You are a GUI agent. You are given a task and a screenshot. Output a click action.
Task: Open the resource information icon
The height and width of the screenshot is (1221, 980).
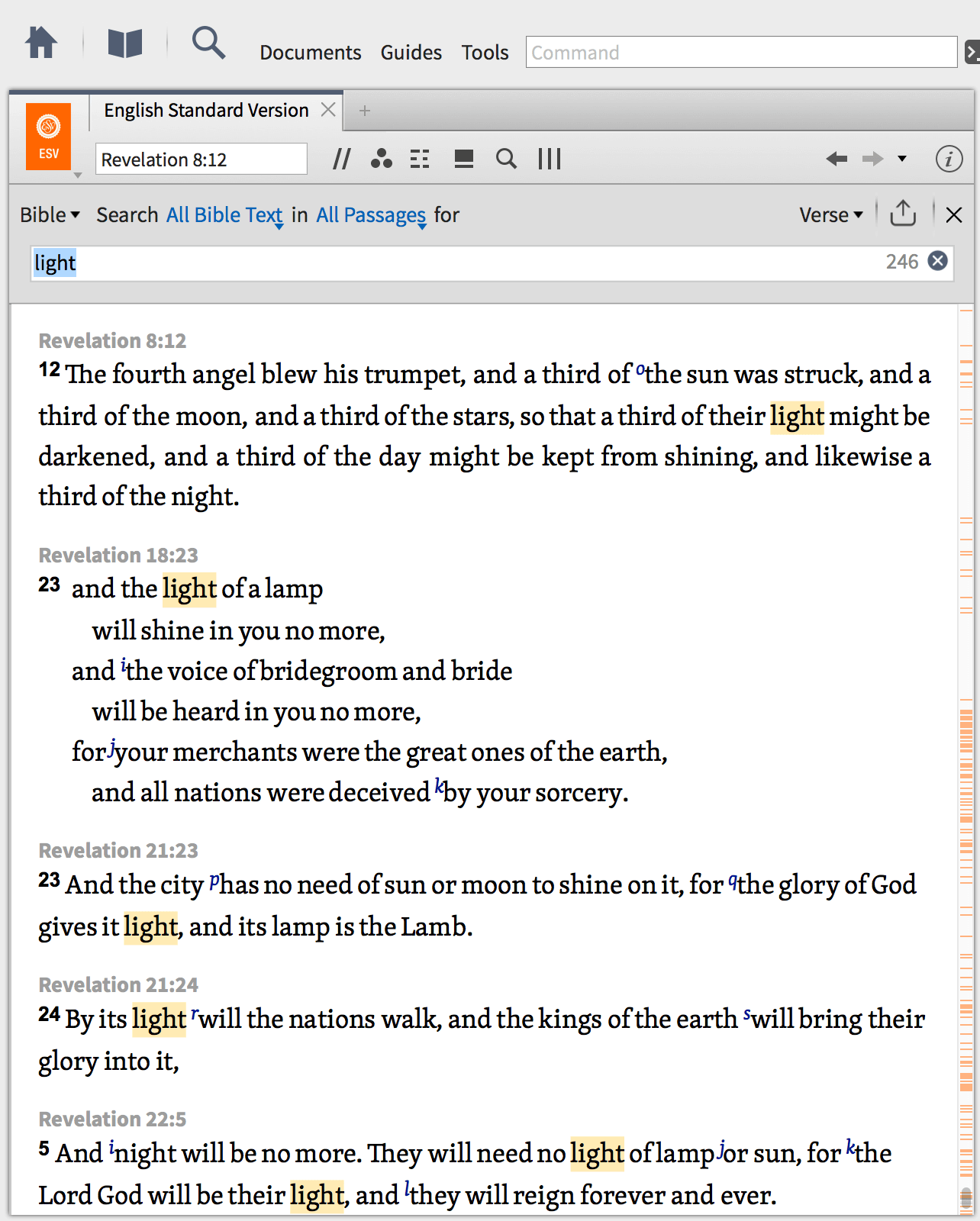point(949,159)
